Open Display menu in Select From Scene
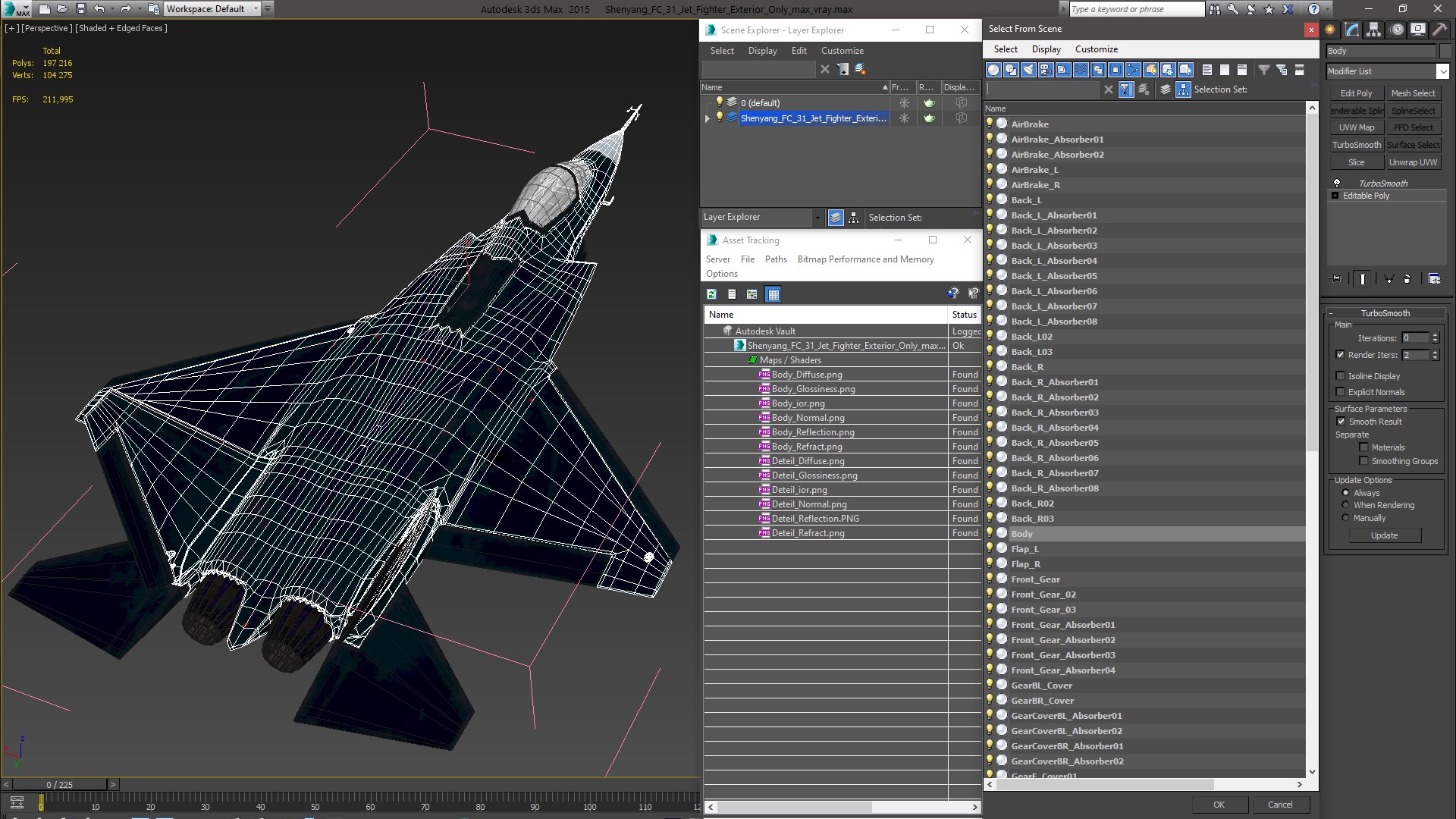Image resolution: width=1456 pixels, height=819 pixels. point(1046,49)
